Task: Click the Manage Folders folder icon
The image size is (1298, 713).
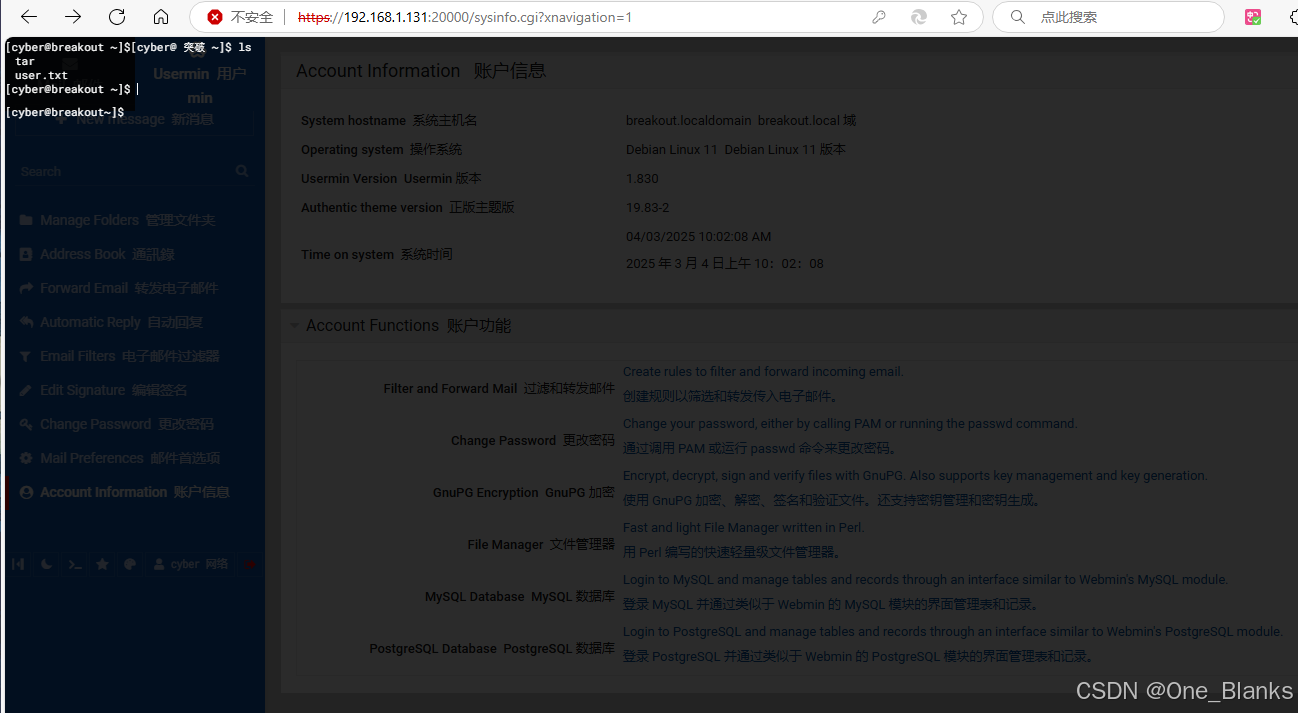Action: click(26, 220)
